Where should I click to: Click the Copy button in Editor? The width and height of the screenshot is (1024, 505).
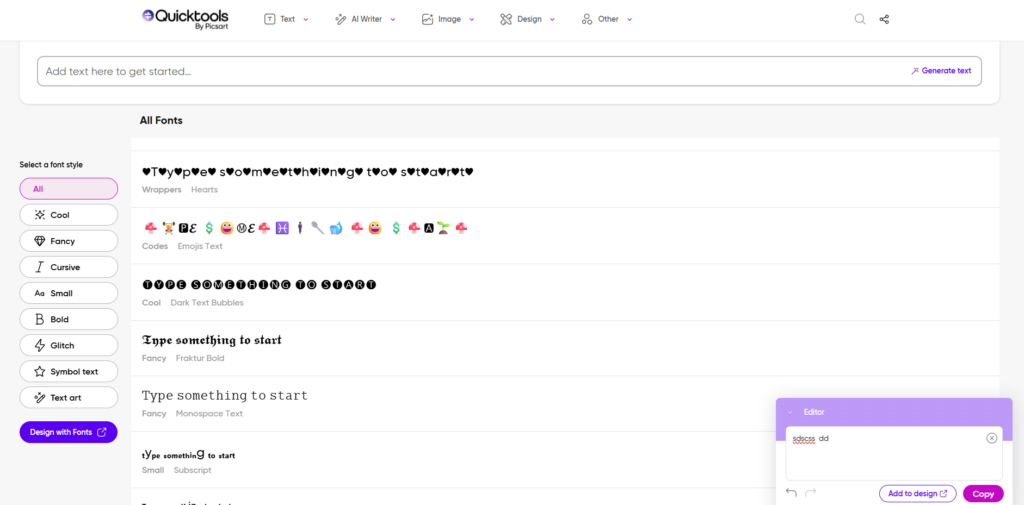click(x=983, y=493)
